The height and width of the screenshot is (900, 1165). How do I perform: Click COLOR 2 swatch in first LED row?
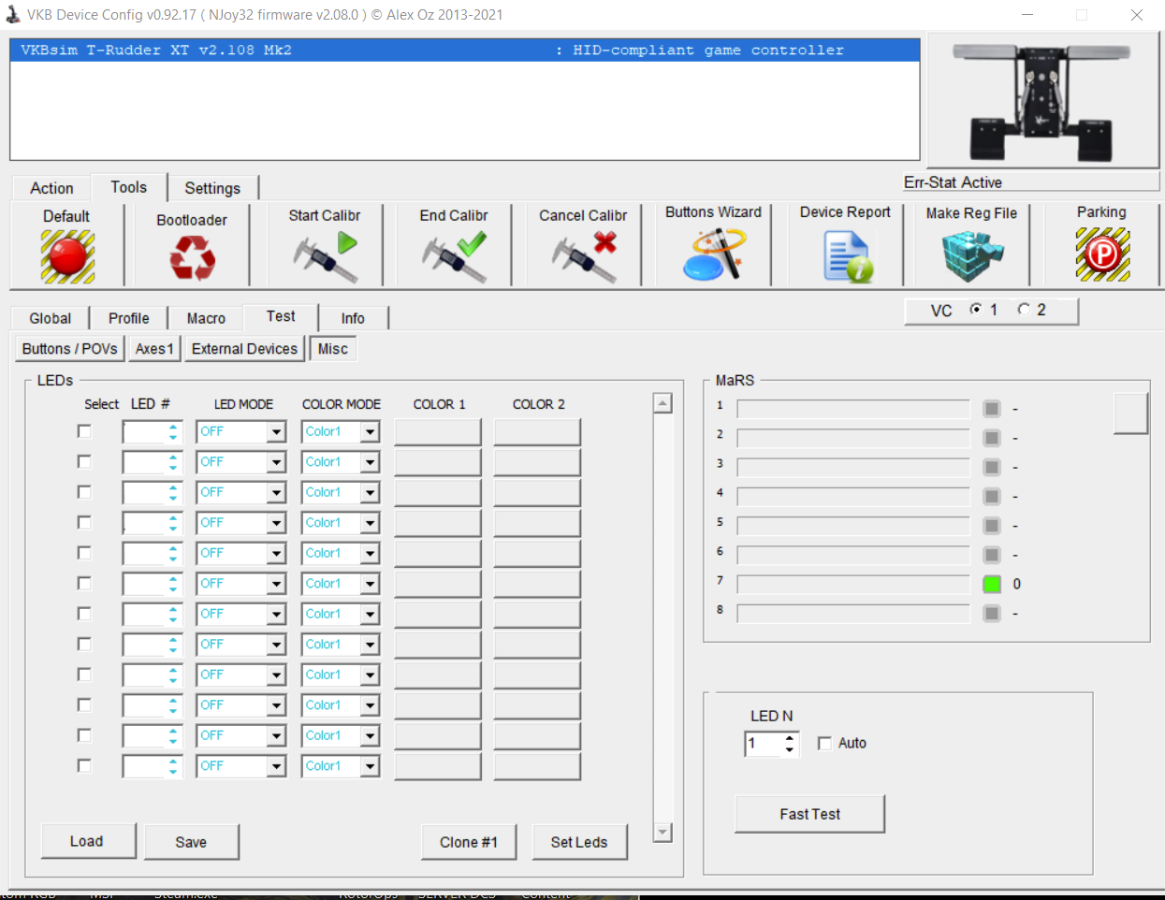(537, 432)
